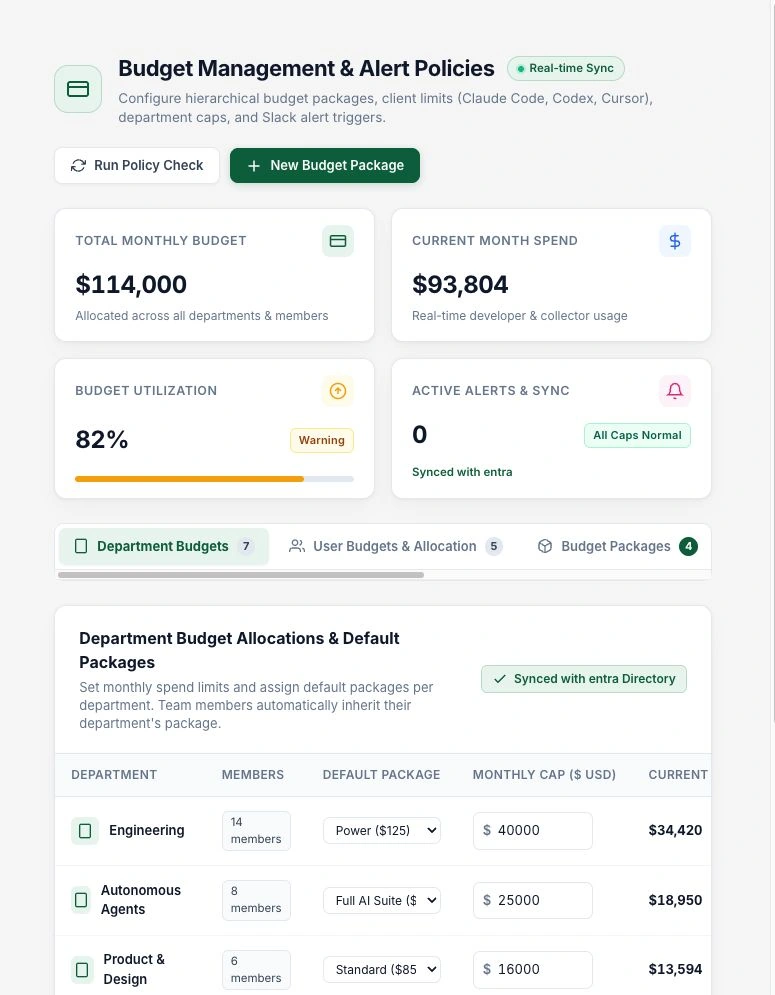
Task: Click the people icon on User Budgets tab
Action: click(x=296, y=546)
